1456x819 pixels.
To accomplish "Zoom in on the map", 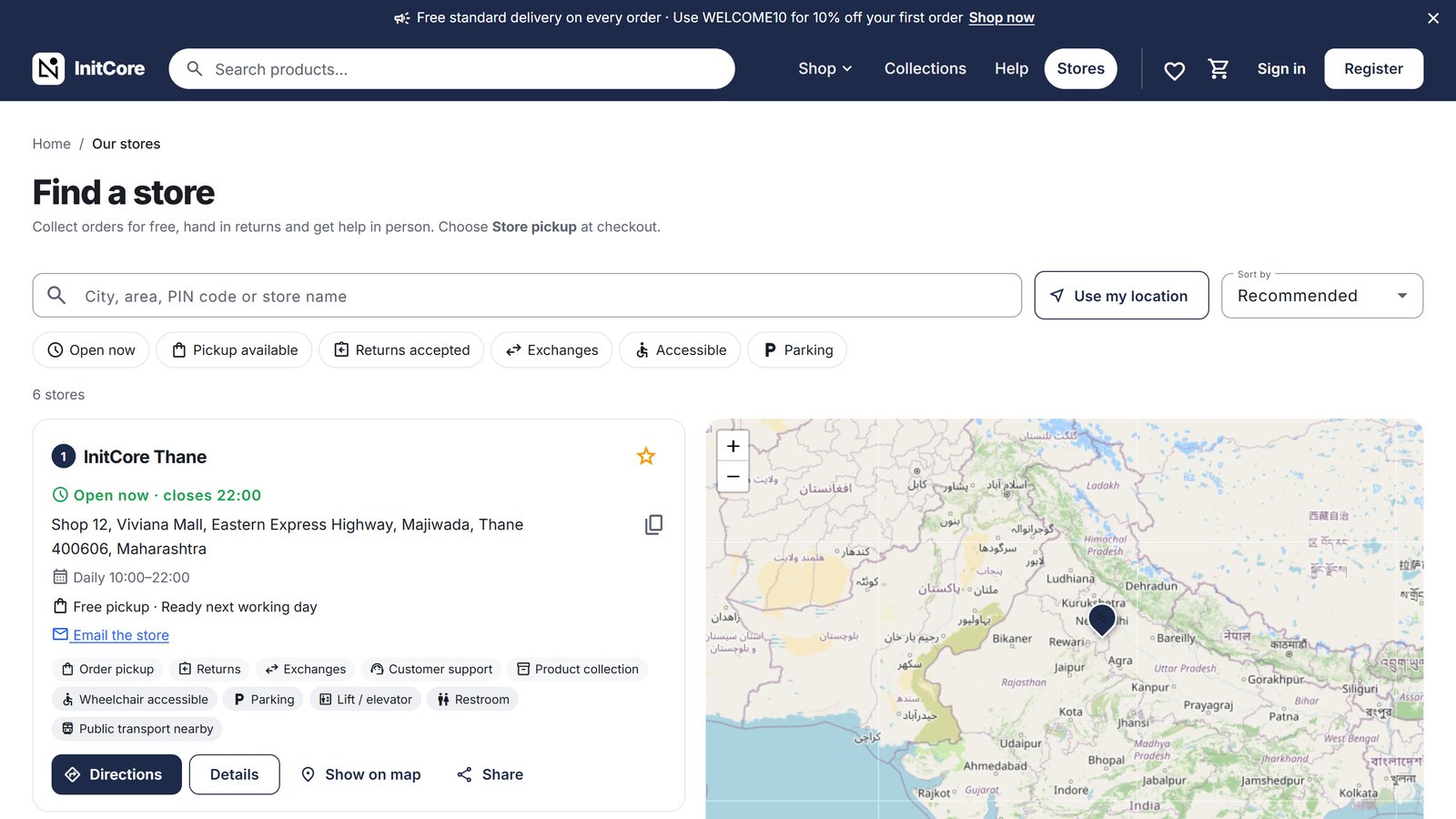I will 733,446.
